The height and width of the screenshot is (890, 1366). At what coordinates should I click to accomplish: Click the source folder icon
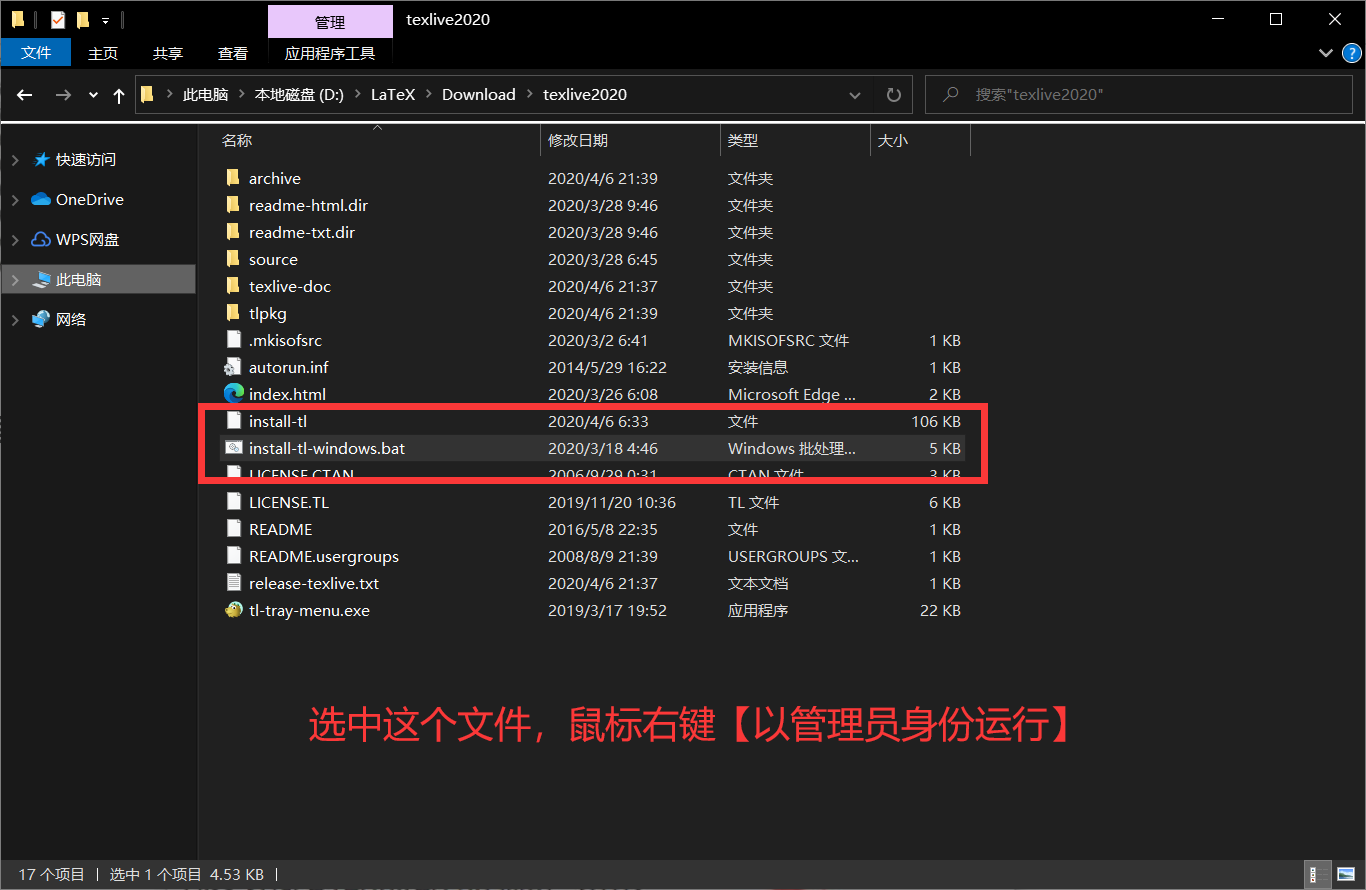233,259
